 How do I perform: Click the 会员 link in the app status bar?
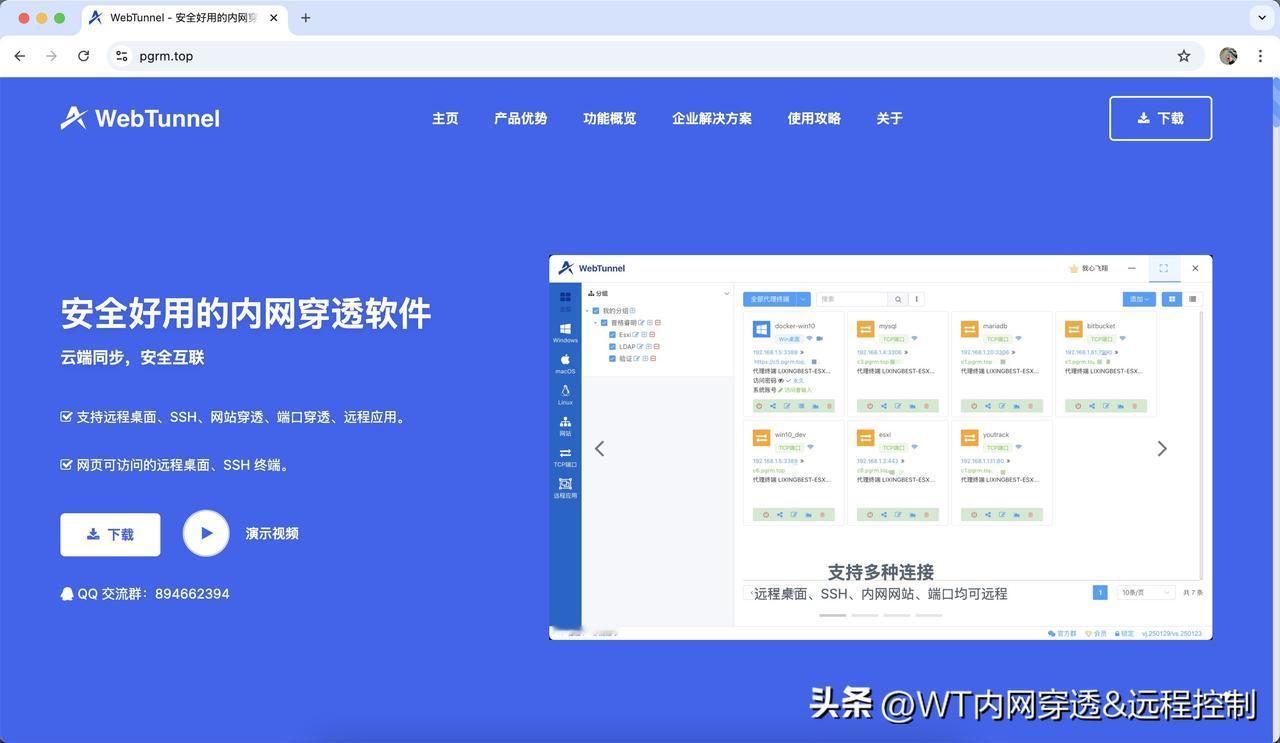pyautogui.click(x=1096, y=633)
